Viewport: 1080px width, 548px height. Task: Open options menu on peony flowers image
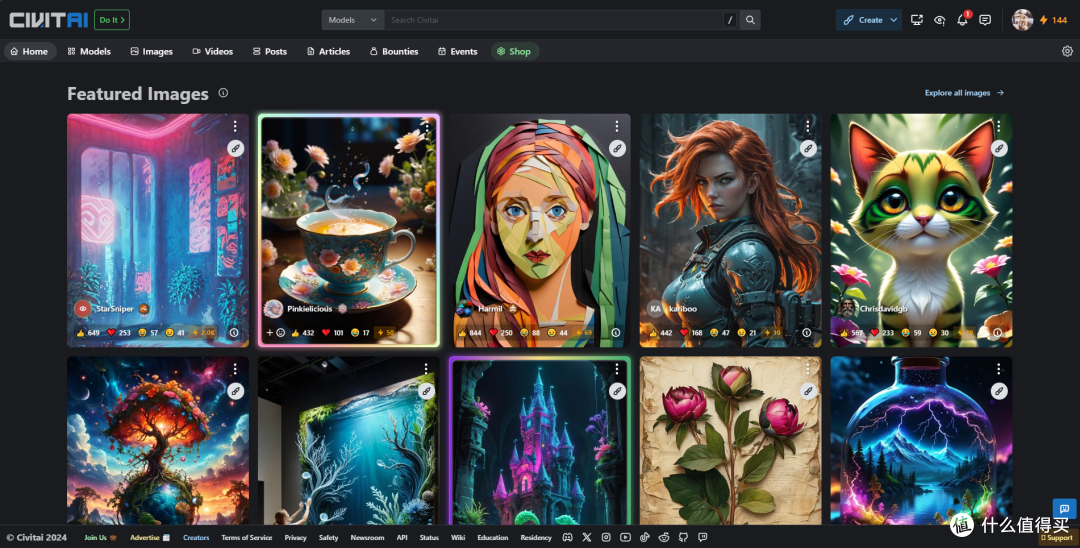tap(807, 369)
